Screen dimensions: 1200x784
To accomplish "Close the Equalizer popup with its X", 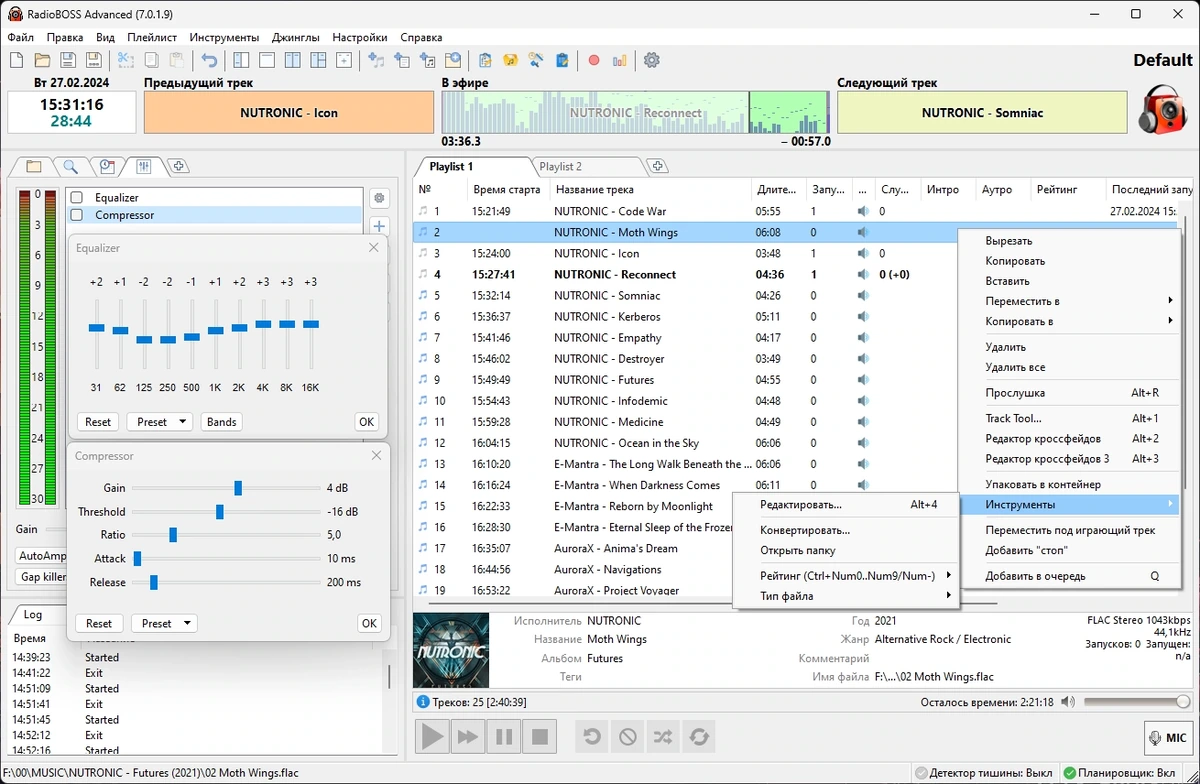I will pos(374,247).
